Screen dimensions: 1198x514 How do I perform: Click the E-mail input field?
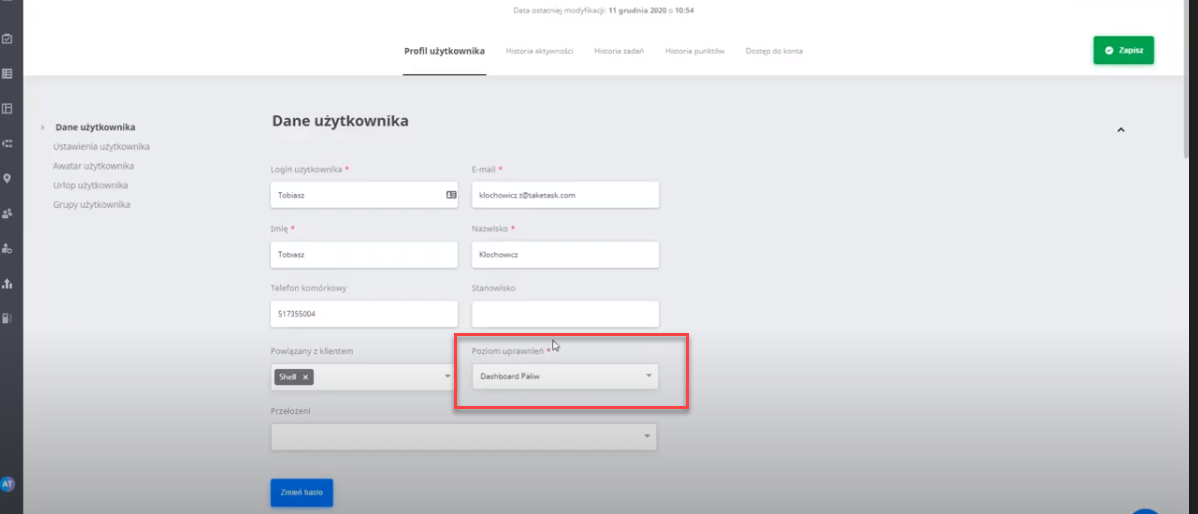(x=565, y=195)
